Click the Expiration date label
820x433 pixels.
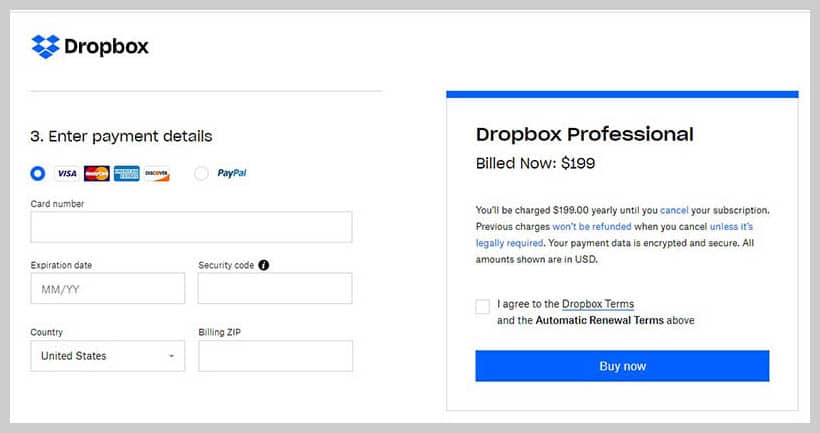pyautogui.click(x=61, y=265)
